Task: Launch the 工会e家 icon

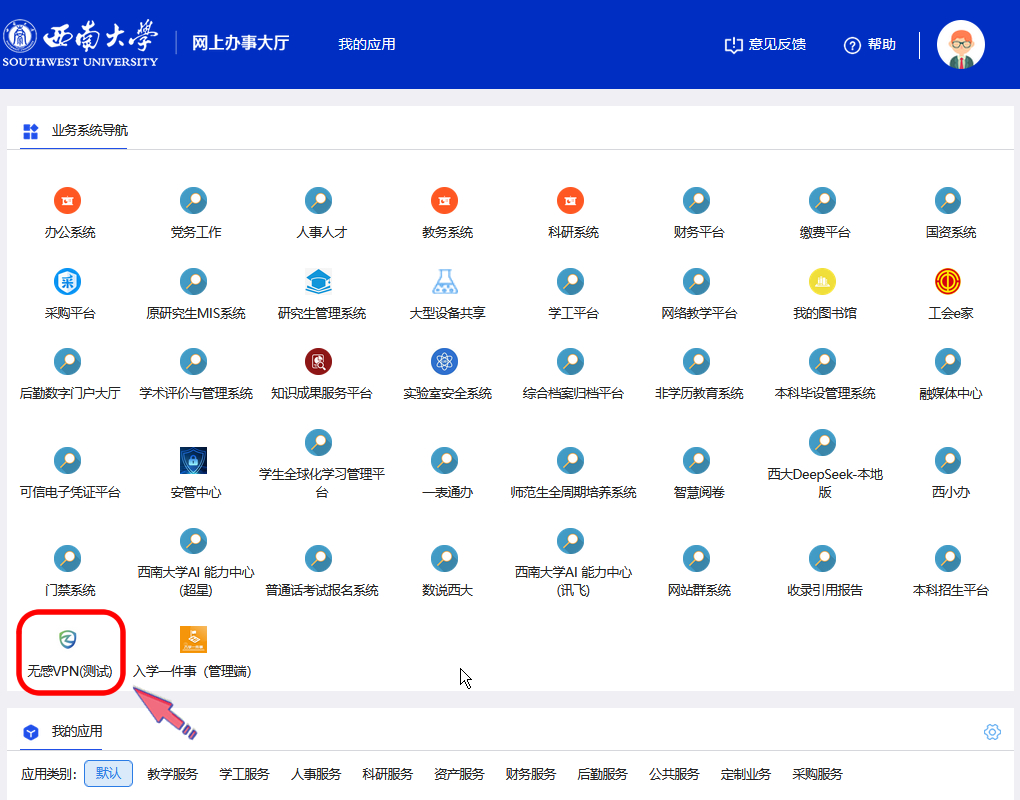Action: pyautogui.click(x=948, y=282)
